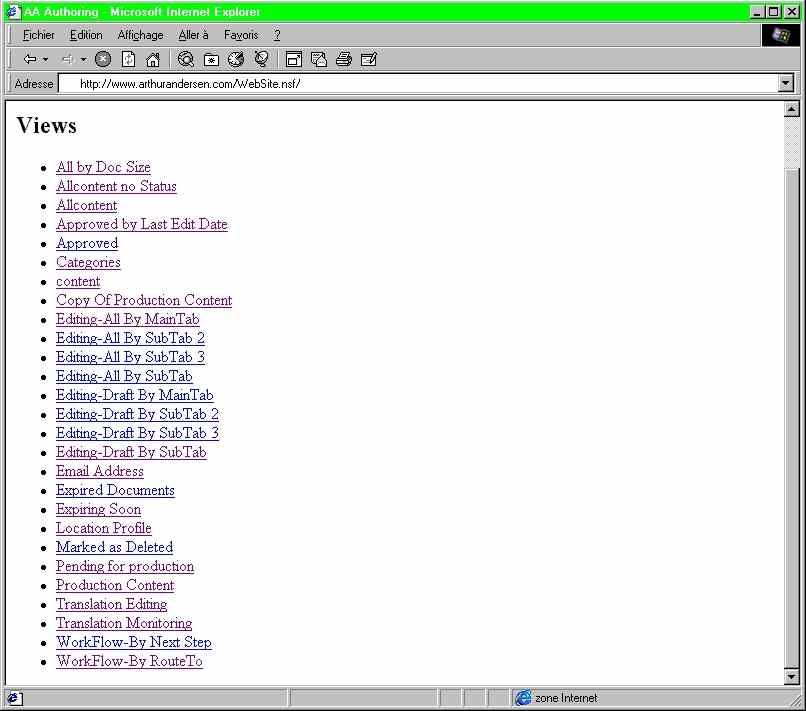806x711 pixels.
Task: Open Editing-All By SubTab 3 link
Action: [131, 357]
